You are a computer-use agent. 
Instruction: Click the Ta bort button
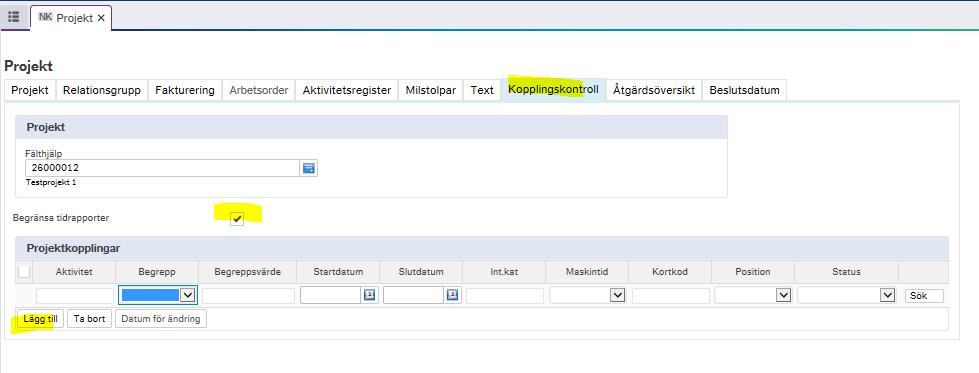(89, 319)
